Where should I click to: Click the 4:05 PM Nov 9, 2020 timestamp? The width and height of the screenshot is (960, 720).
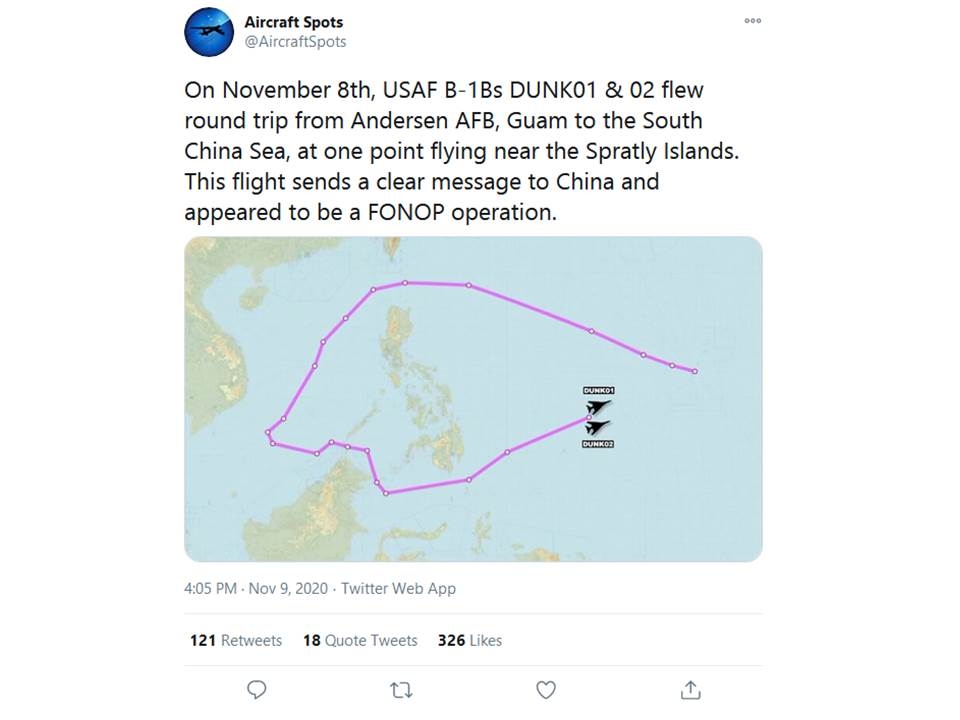tap(257, 588)
